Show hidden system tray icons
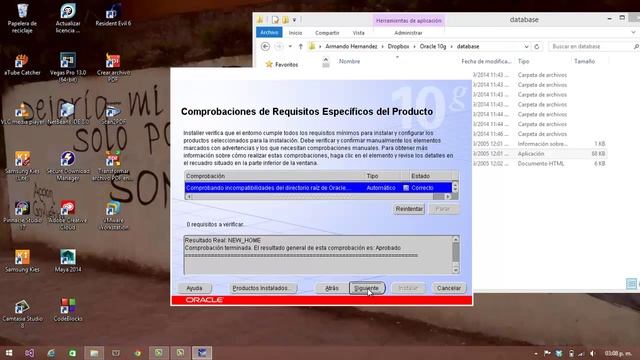 536,353
